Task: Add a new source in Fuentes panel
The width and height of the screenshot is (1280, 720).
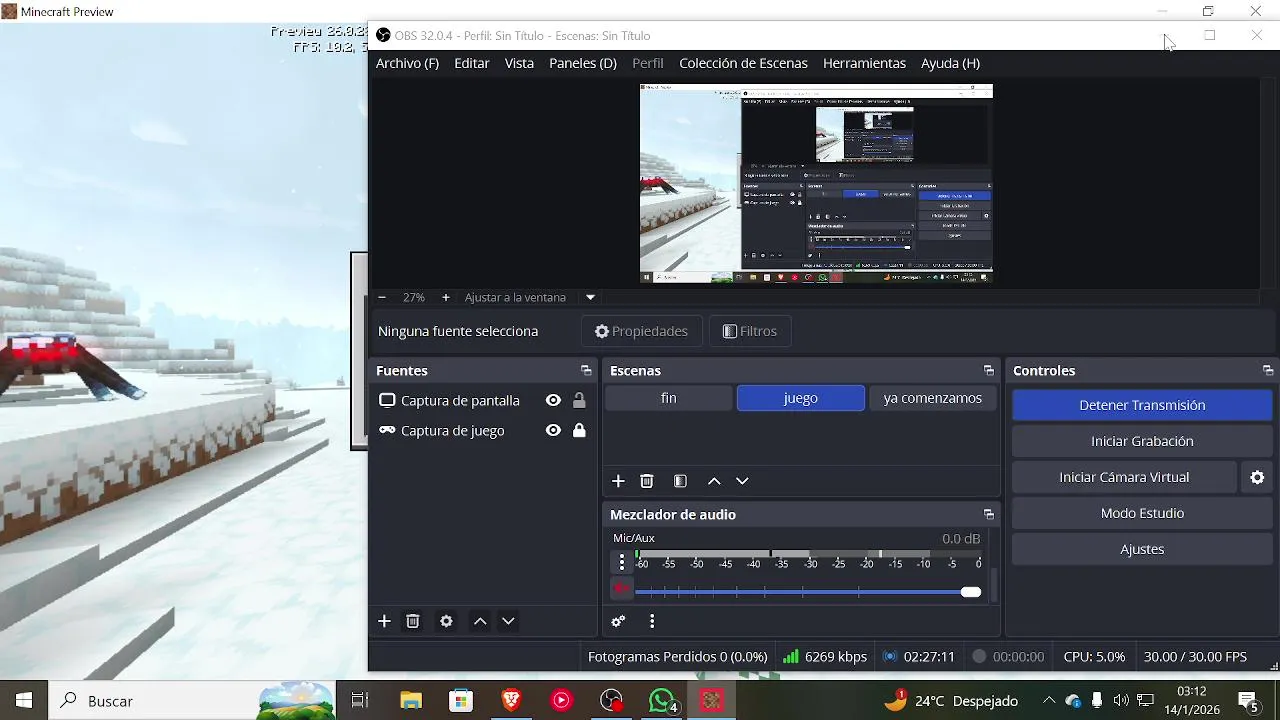Action: 384,621
